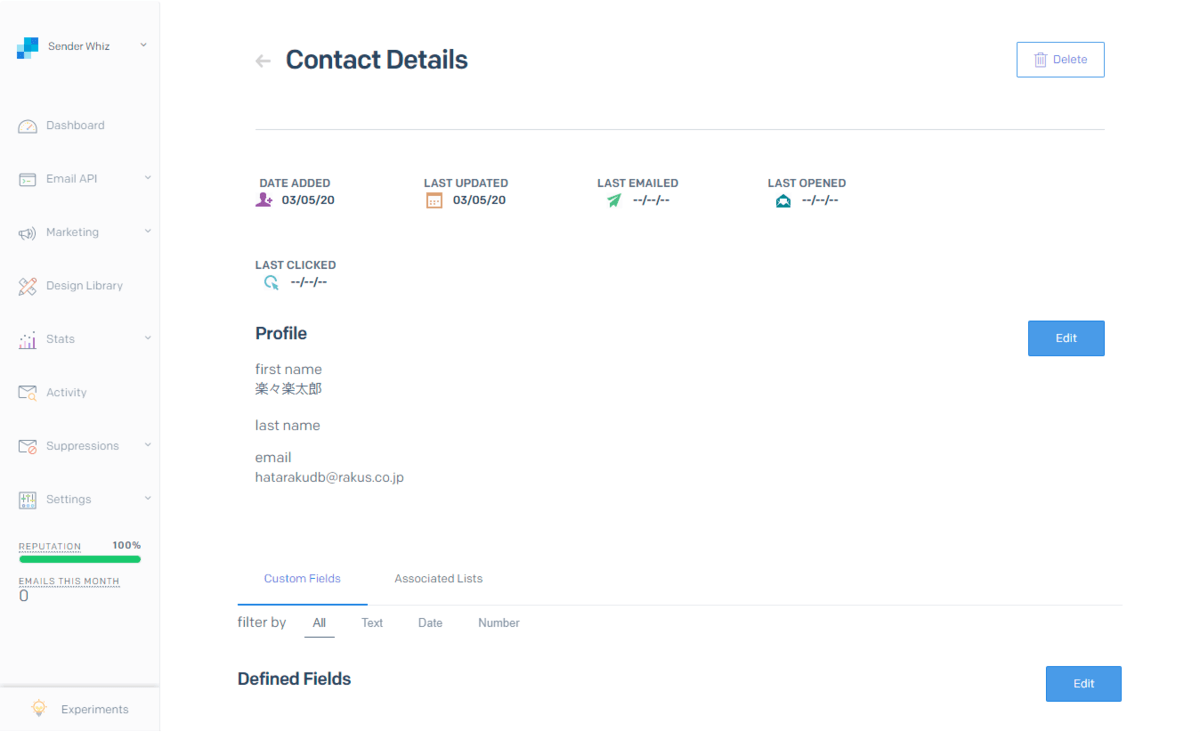Click the Email API icon in sidebar
The height and width of the screenshot is (732, 1200).
28,179
